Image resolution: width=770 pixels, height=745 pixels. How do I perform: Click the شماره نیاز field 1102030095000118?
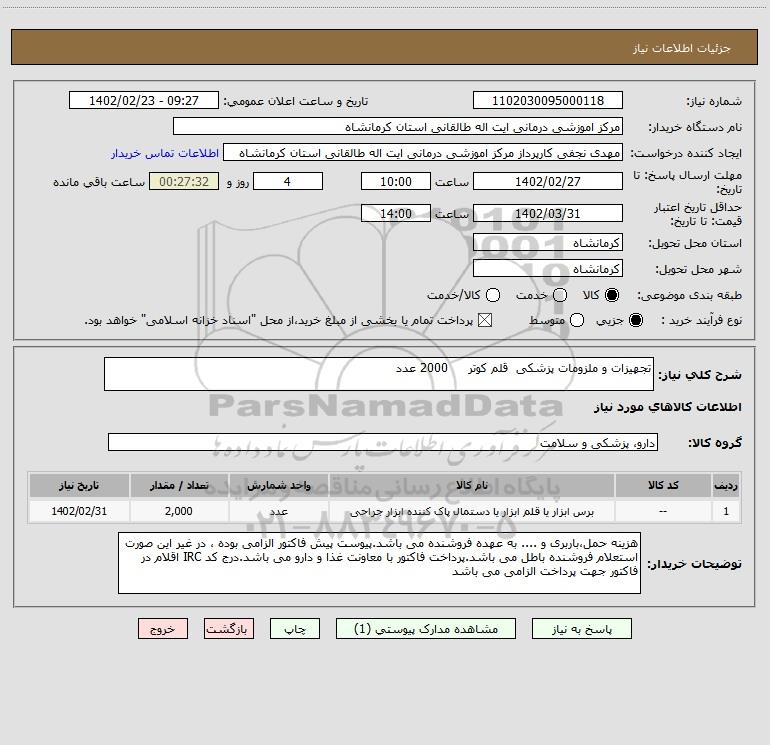pyautogui.click(x=548, y=100)
